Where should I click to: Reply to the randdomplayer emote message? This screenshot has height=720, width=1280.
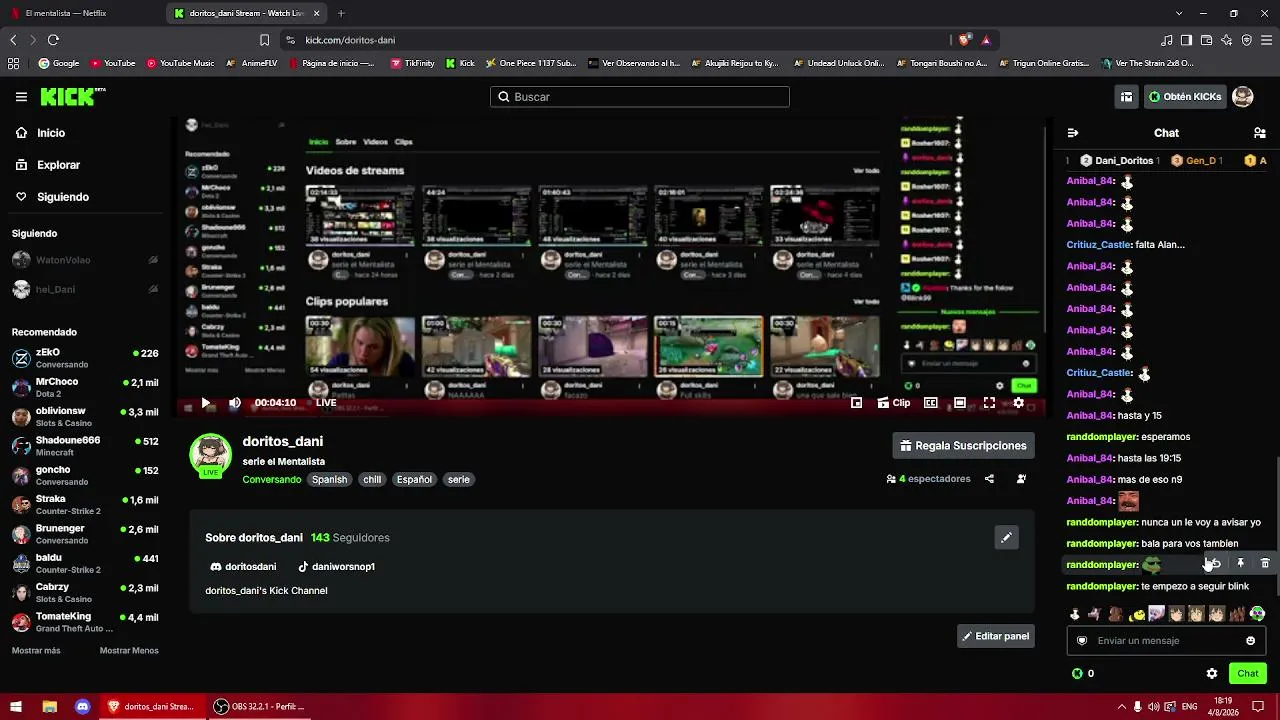[1215, 564]
